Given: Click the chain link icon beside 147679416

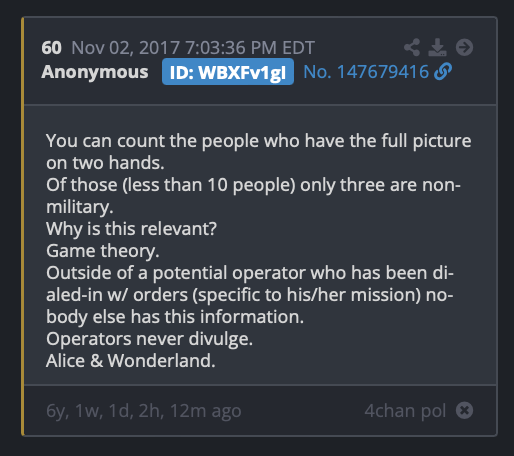Looking at the screenshot, I should pos(443,72).
